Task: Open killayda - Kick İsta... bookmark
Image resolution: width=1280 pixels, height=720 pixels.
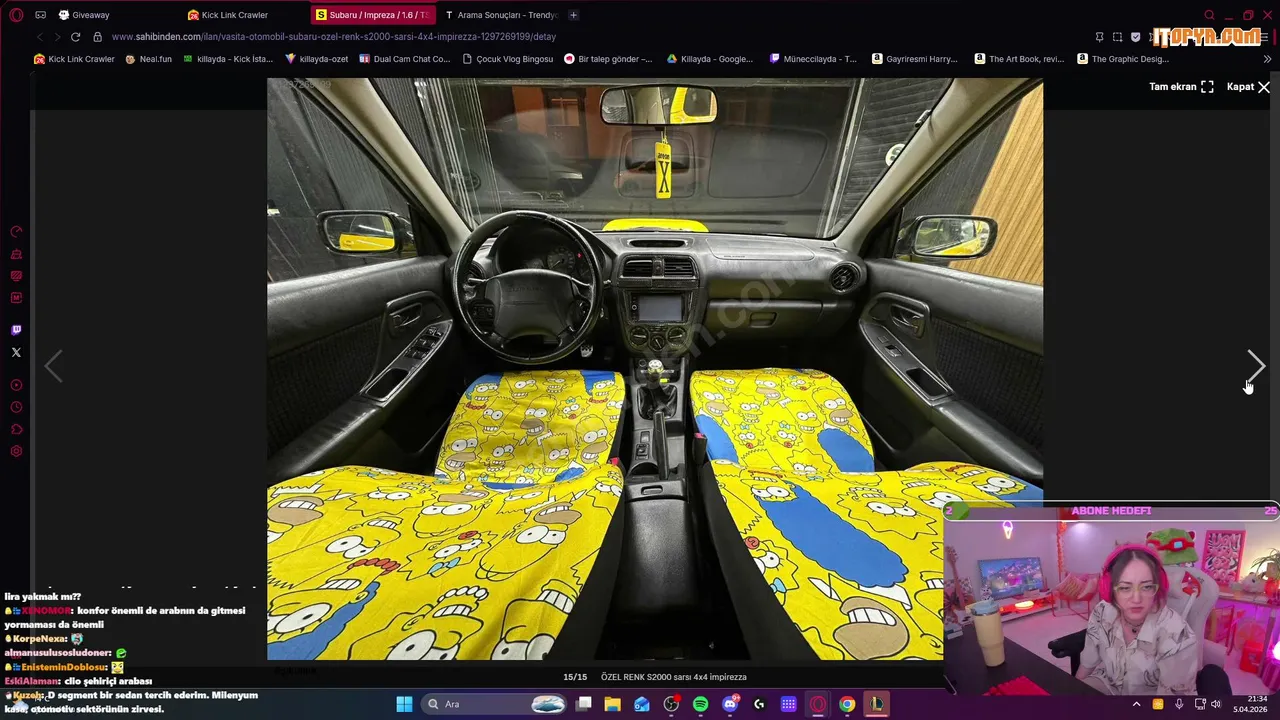Action: click(227, 59)
